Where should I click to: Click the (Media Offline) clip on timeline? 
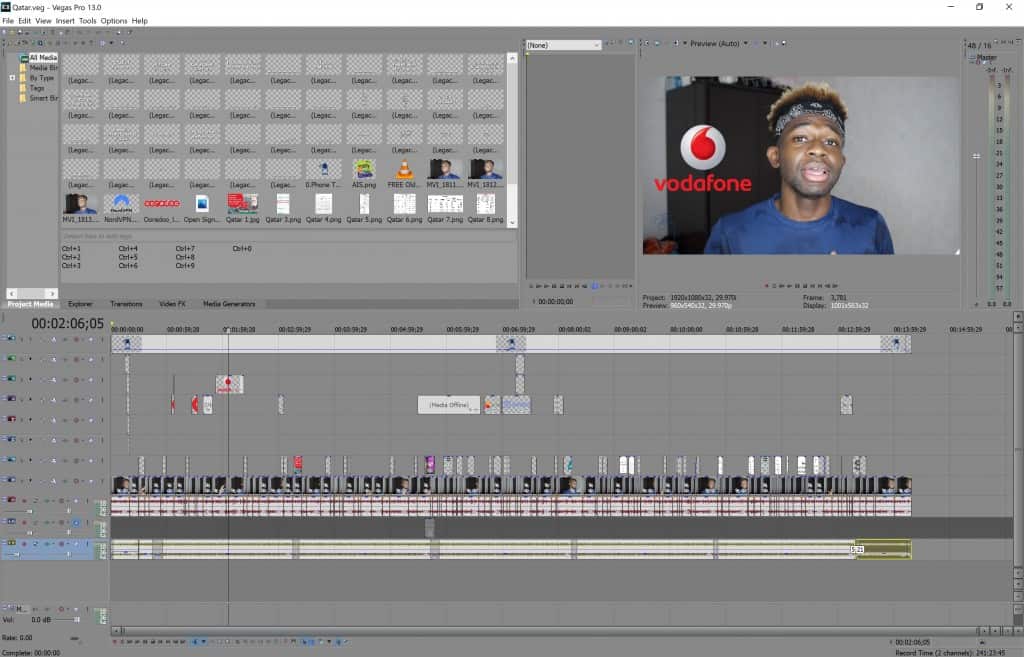[x=448, y=404]
